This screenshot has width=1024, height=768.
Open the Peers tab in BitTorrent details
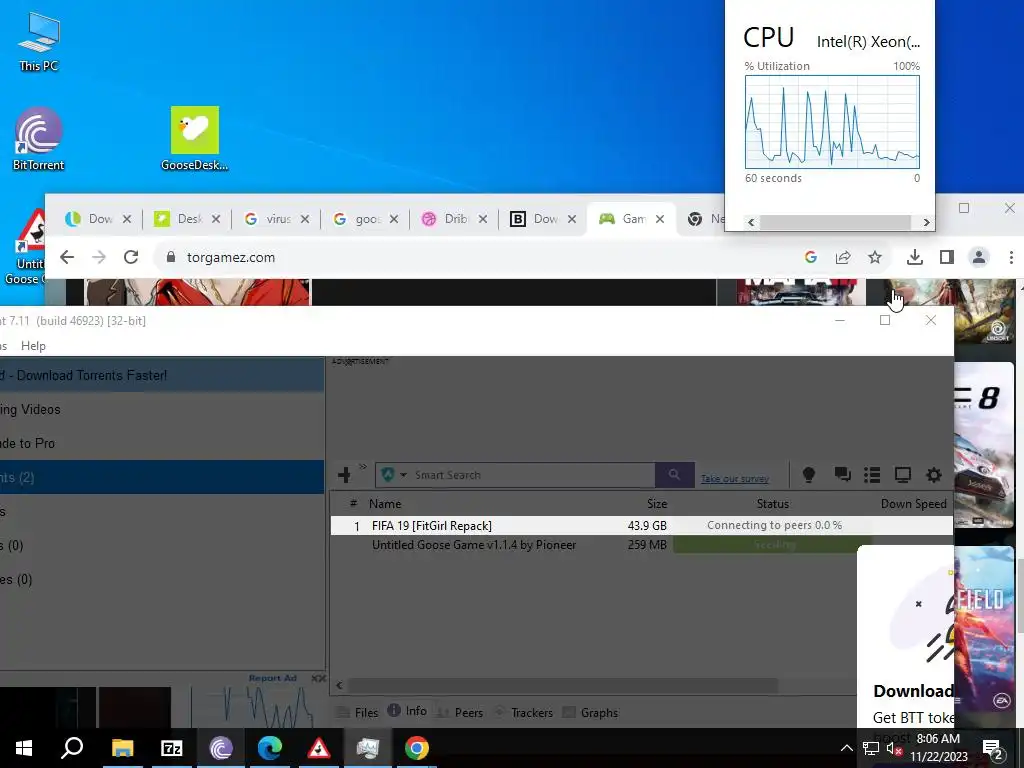(x=460, y=712)
